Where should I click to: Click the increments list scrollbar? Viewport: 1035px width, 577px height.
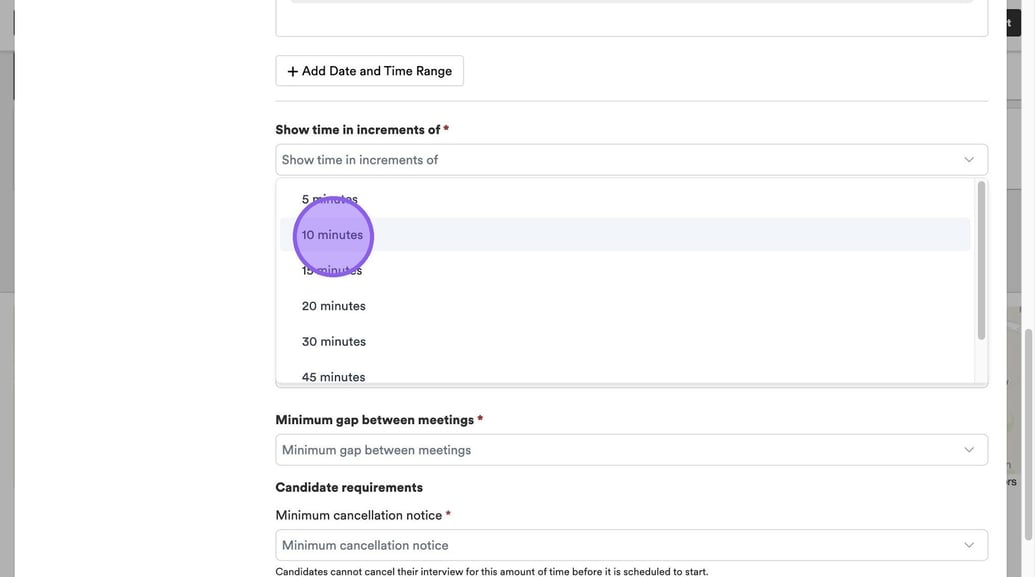pyautogui.click(x=981, y=262)
